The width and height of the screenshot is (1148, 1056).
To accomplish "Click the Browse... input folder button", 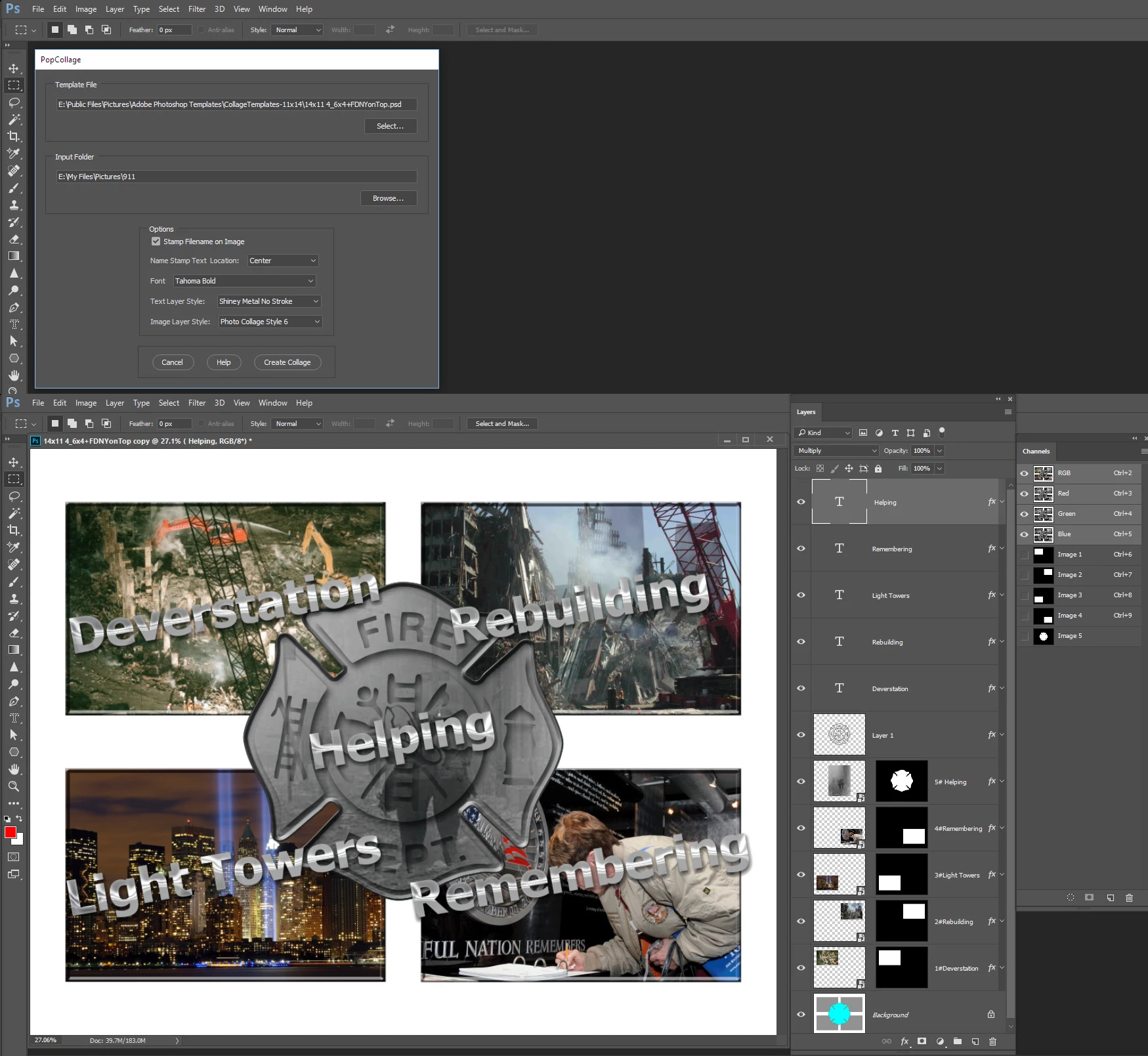I will click(x=389, y=198).
